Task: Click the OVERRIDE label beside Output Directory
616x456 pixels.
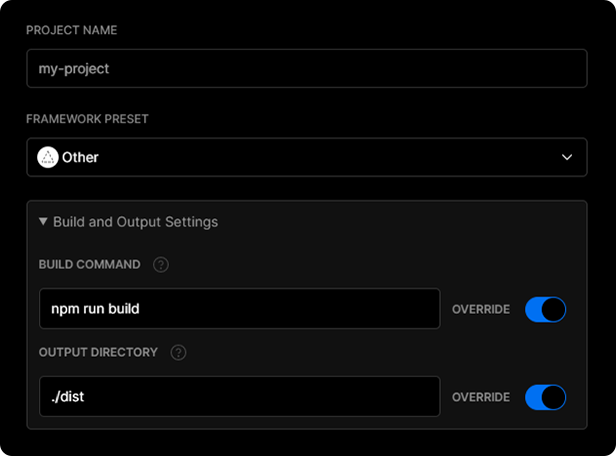Action: [481, 397]
